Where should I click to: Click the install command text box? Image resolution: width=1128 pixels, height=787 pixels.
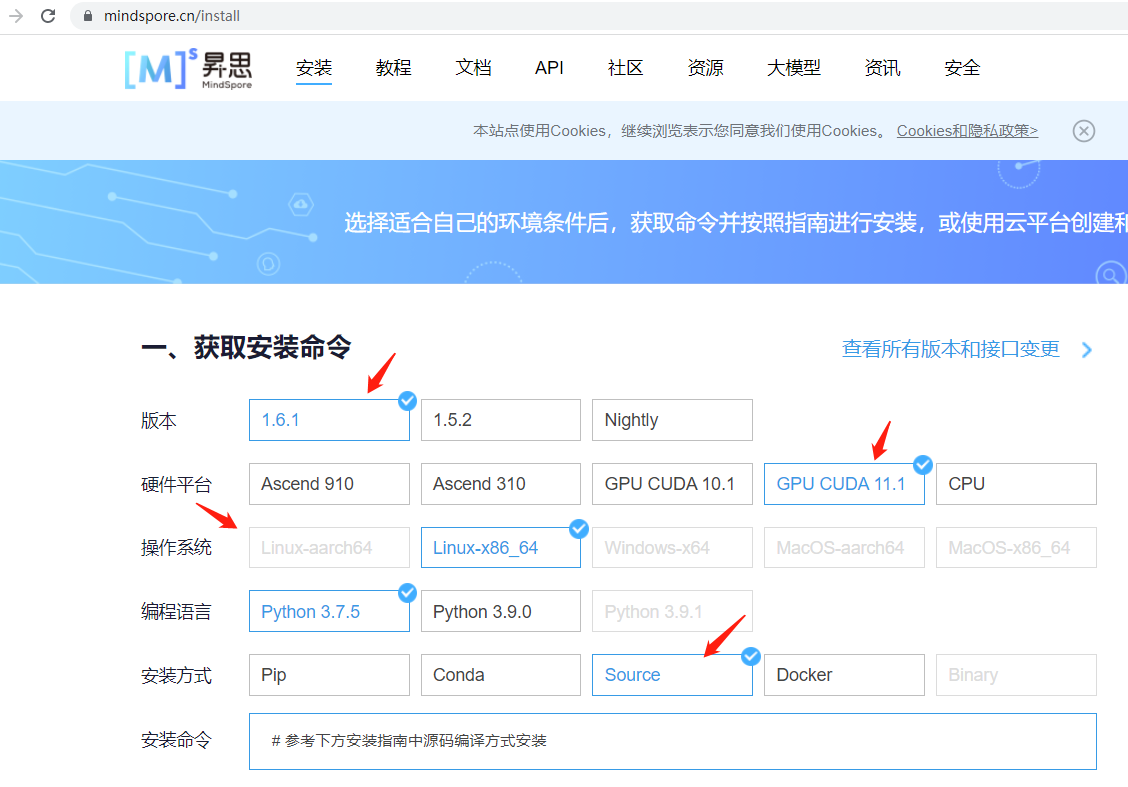coord(673,741)
